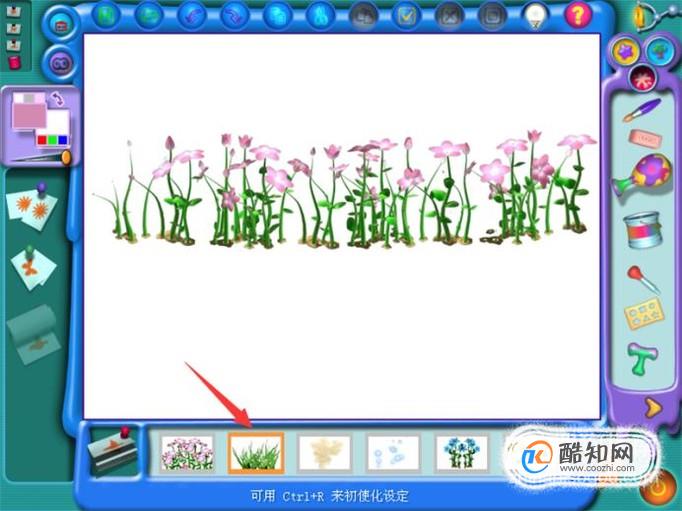This screenshot has width=682, height=511.
Task: Click the purple goggles circle button
Action: pos(60,64)
